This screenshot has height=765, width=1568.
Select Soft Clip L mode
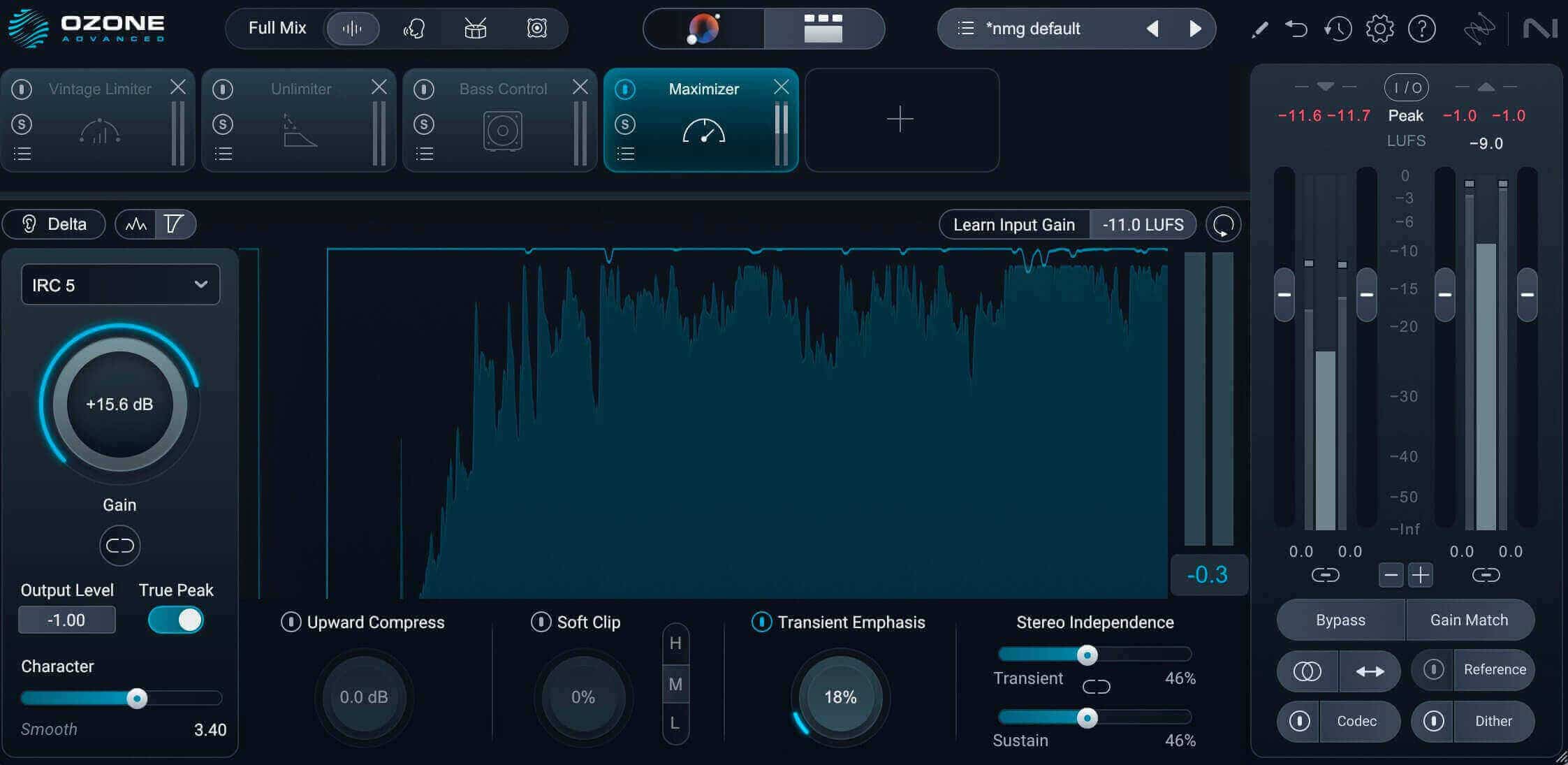(675, 723)
